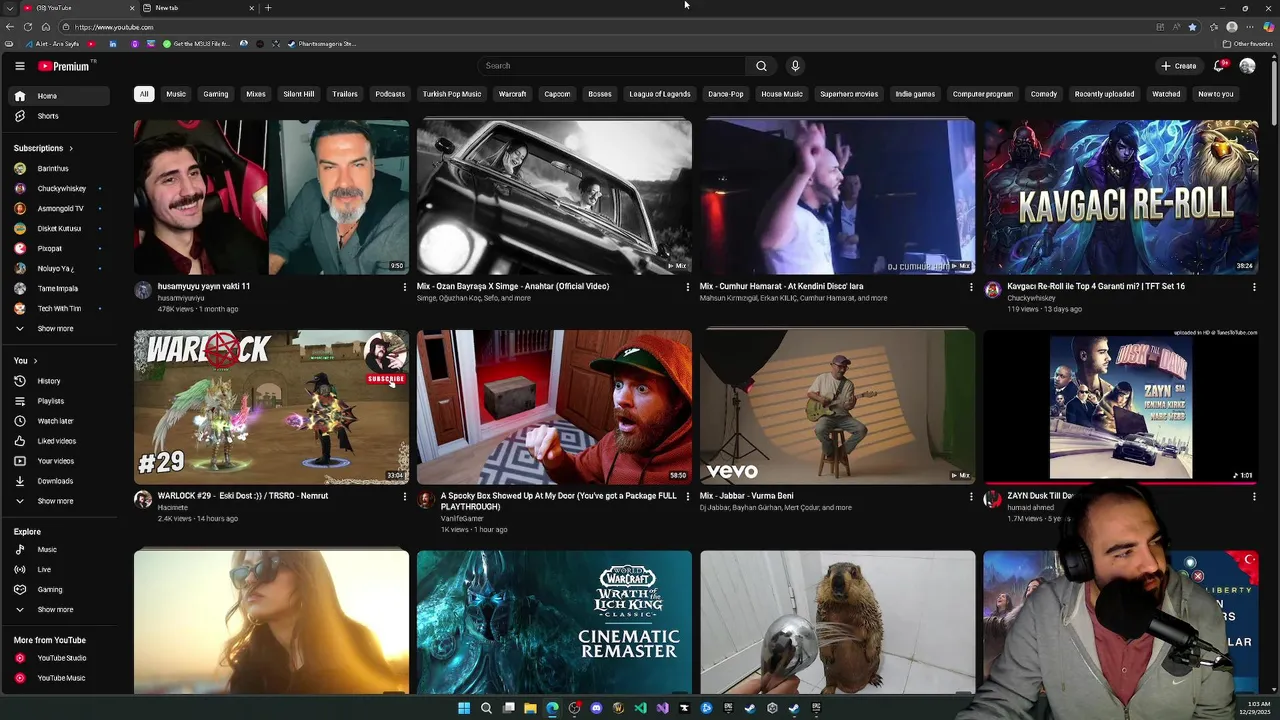The height and width of the screenshot is (720, 1280).
Task: Open A Spooky Box Showed Up thumbnail
Action: coord(554,407)
